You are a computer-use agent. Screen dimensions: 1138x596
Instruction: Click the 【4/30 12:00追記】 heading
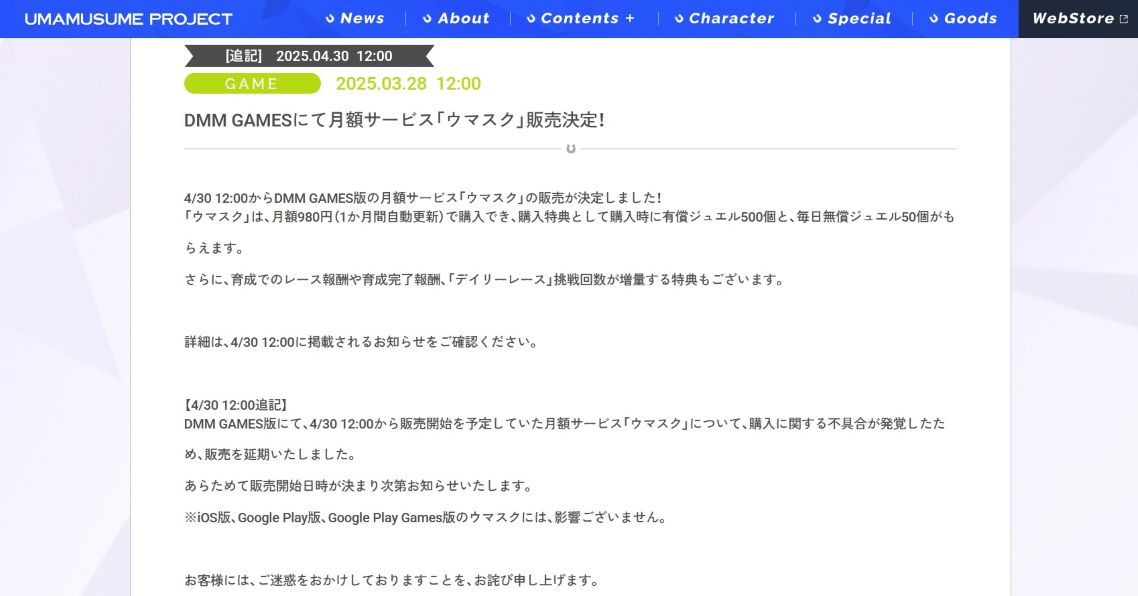click(x=236, y=405)
